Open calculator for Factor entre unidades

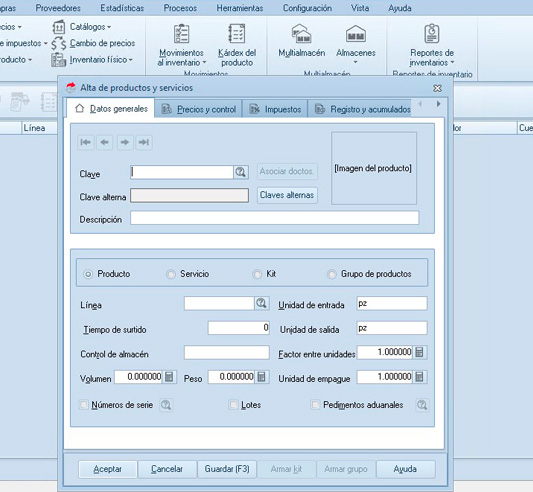click(x=420, y=352)
